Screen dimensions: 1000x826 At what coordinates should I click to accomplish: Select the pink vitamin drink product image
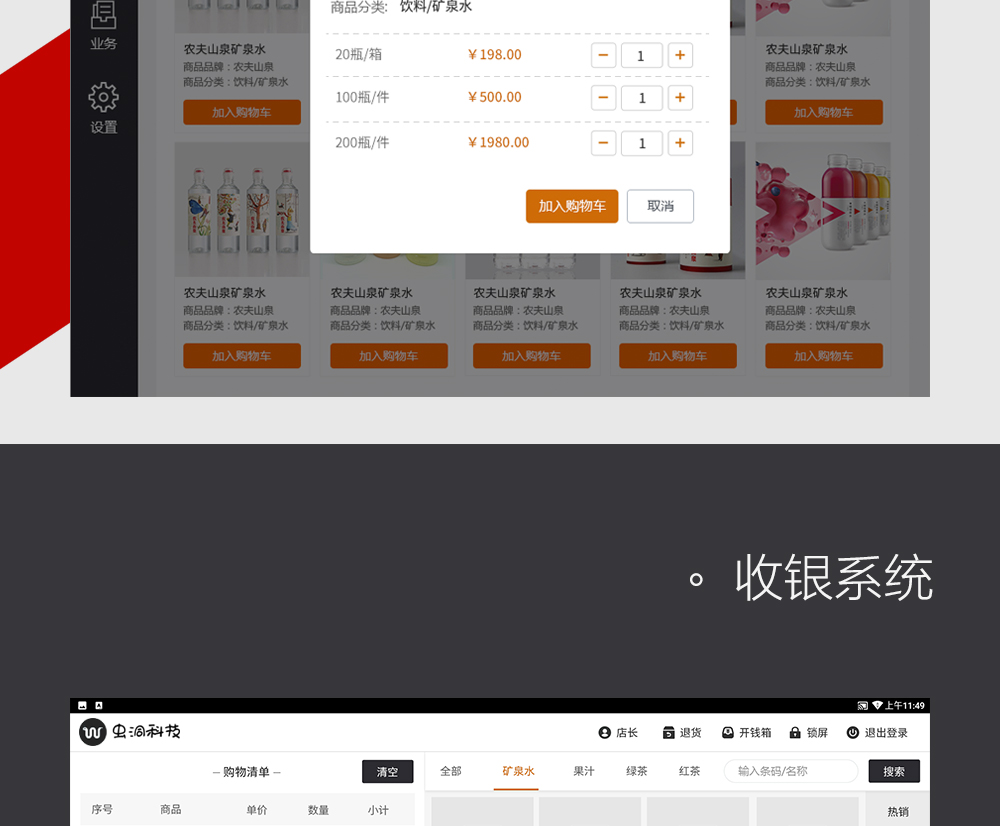click(823, 210)
